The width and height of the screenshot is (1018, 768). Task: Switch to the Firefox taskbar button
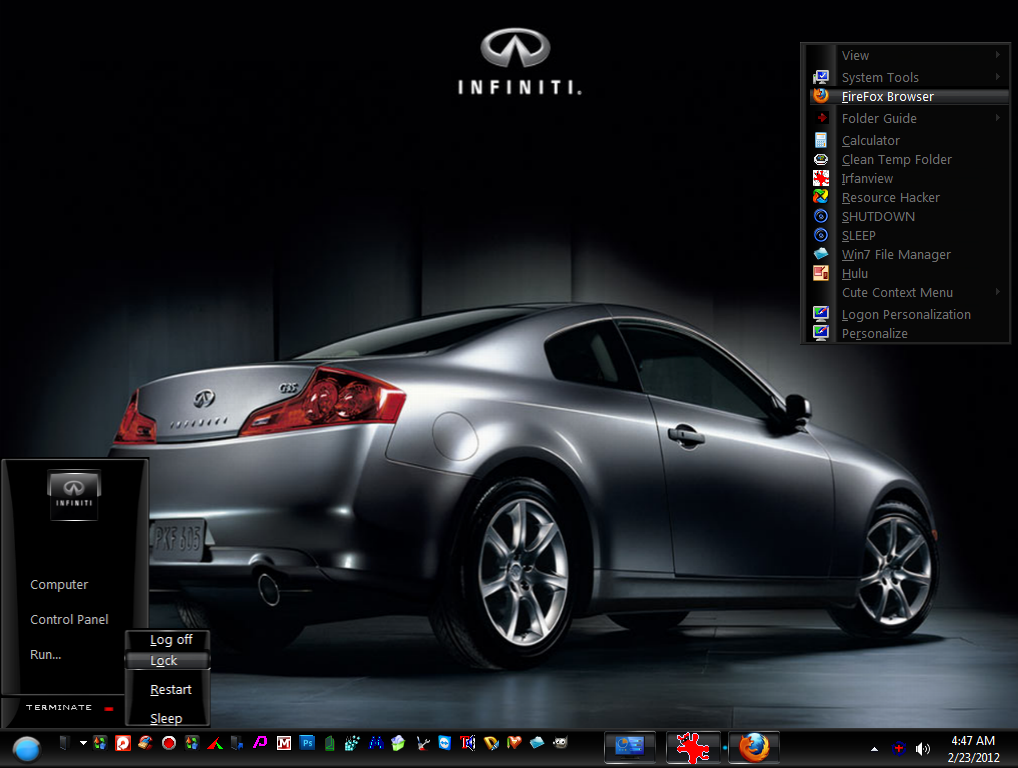[753, 746]
